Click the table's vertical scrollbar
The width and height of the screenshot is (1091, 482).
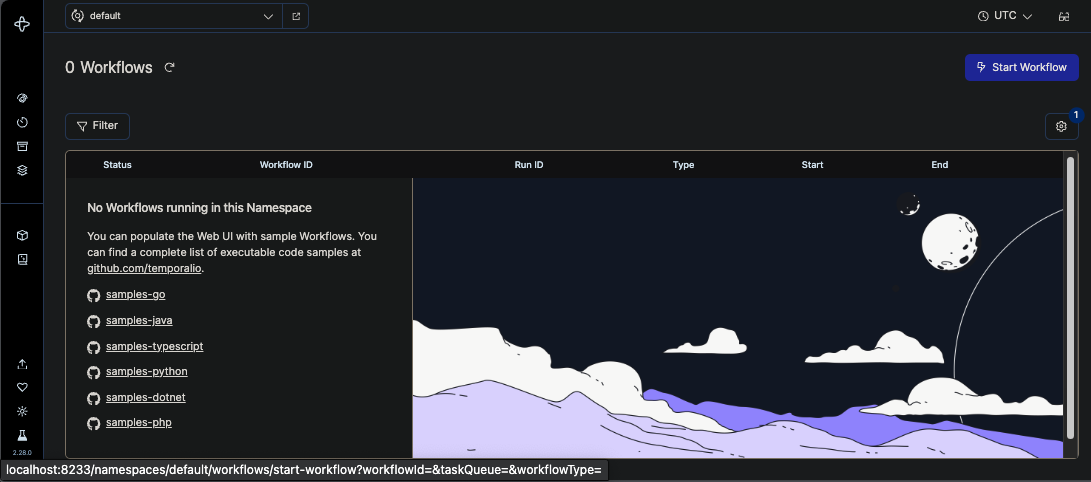(1070, 298)
